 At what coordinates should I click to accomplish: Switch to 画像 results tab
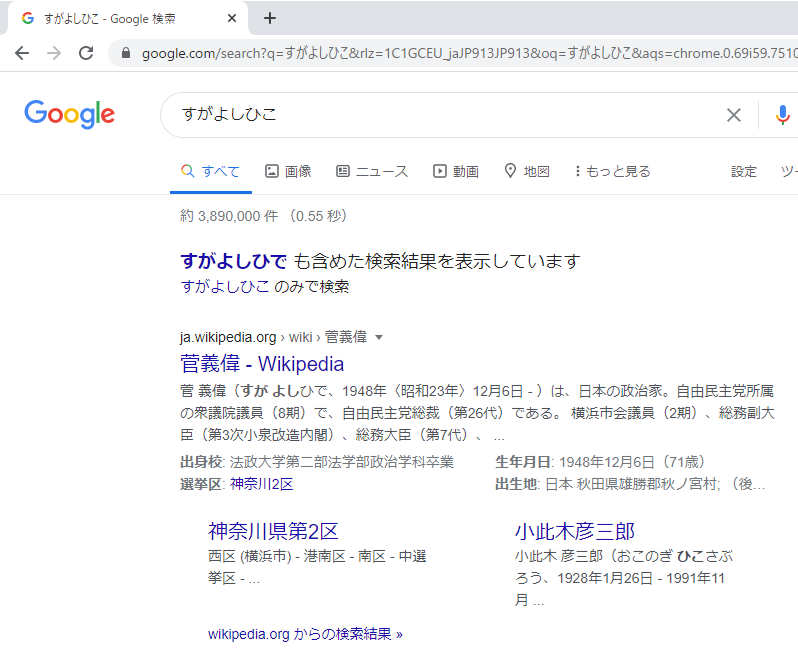[x=288, y=172]
